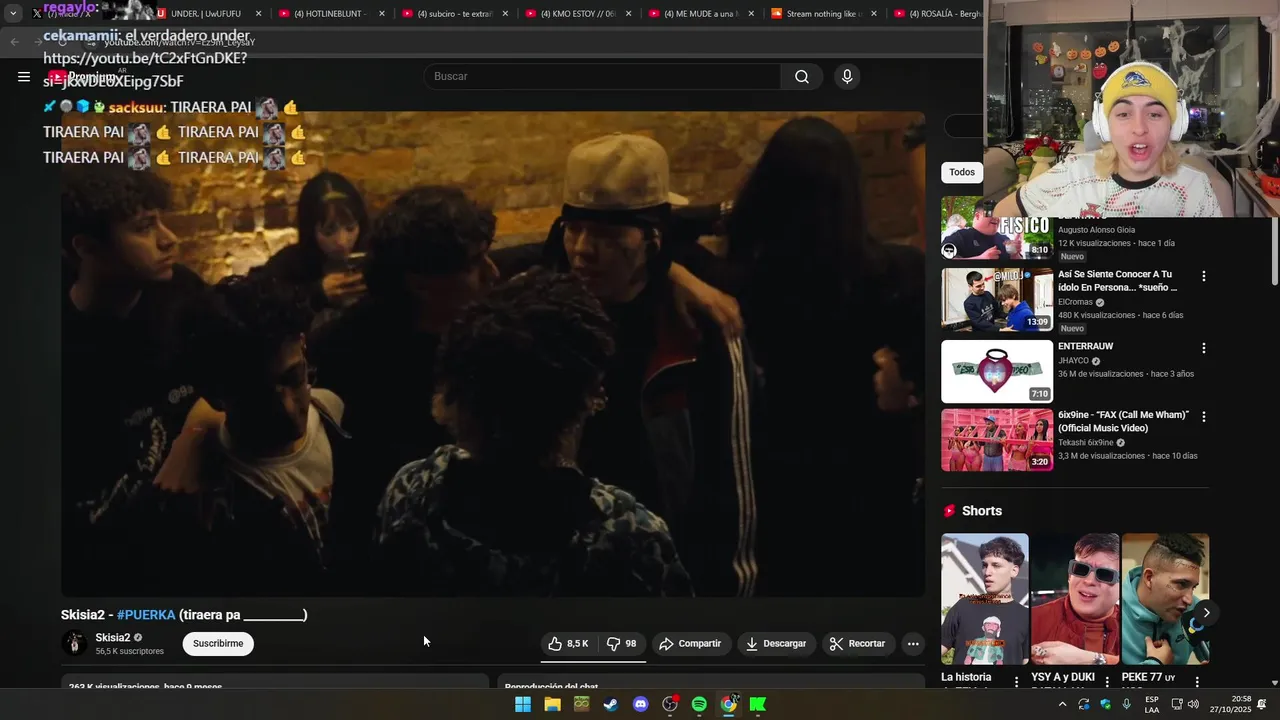Open the JHAYCO channel name

click(x=1073, y=361)
